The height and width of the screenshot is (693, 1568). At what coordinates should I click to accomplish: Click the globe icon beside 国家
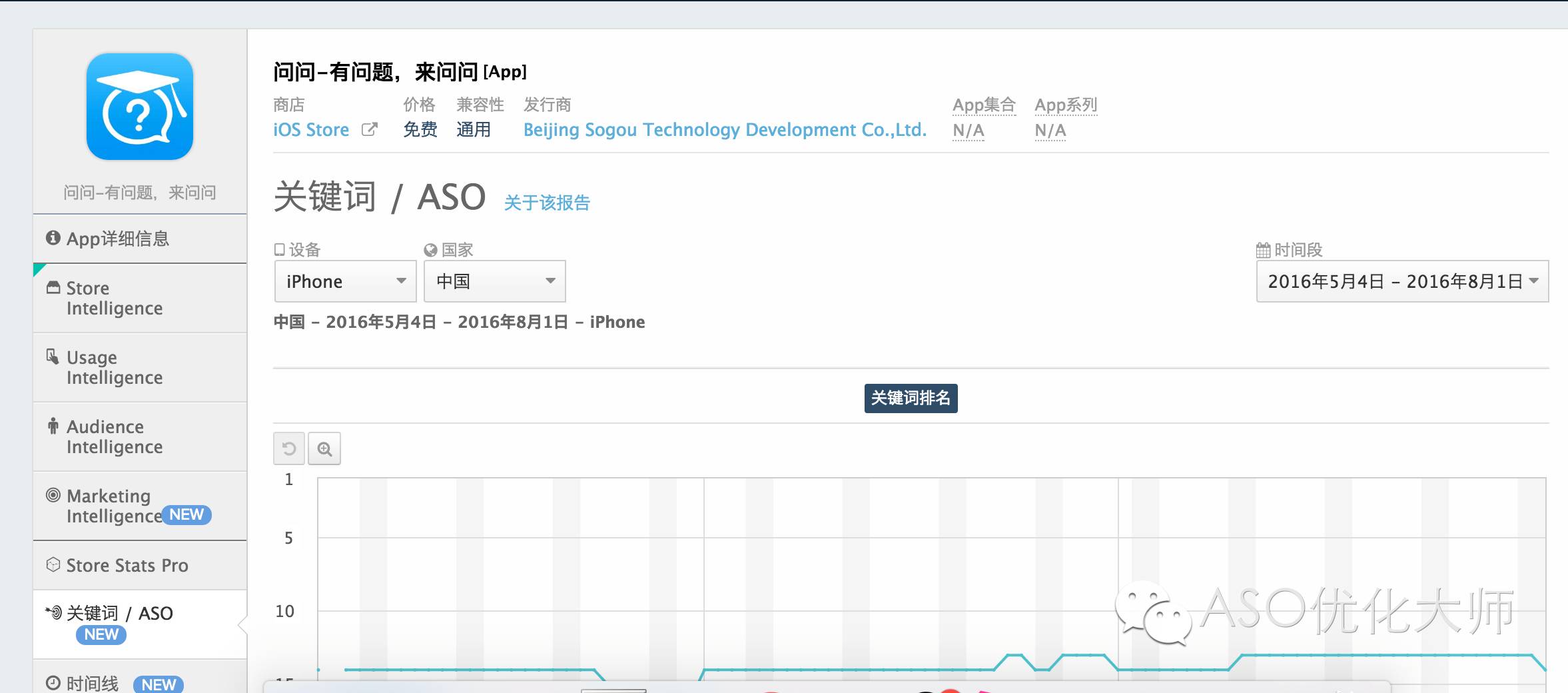click(430, 250)
